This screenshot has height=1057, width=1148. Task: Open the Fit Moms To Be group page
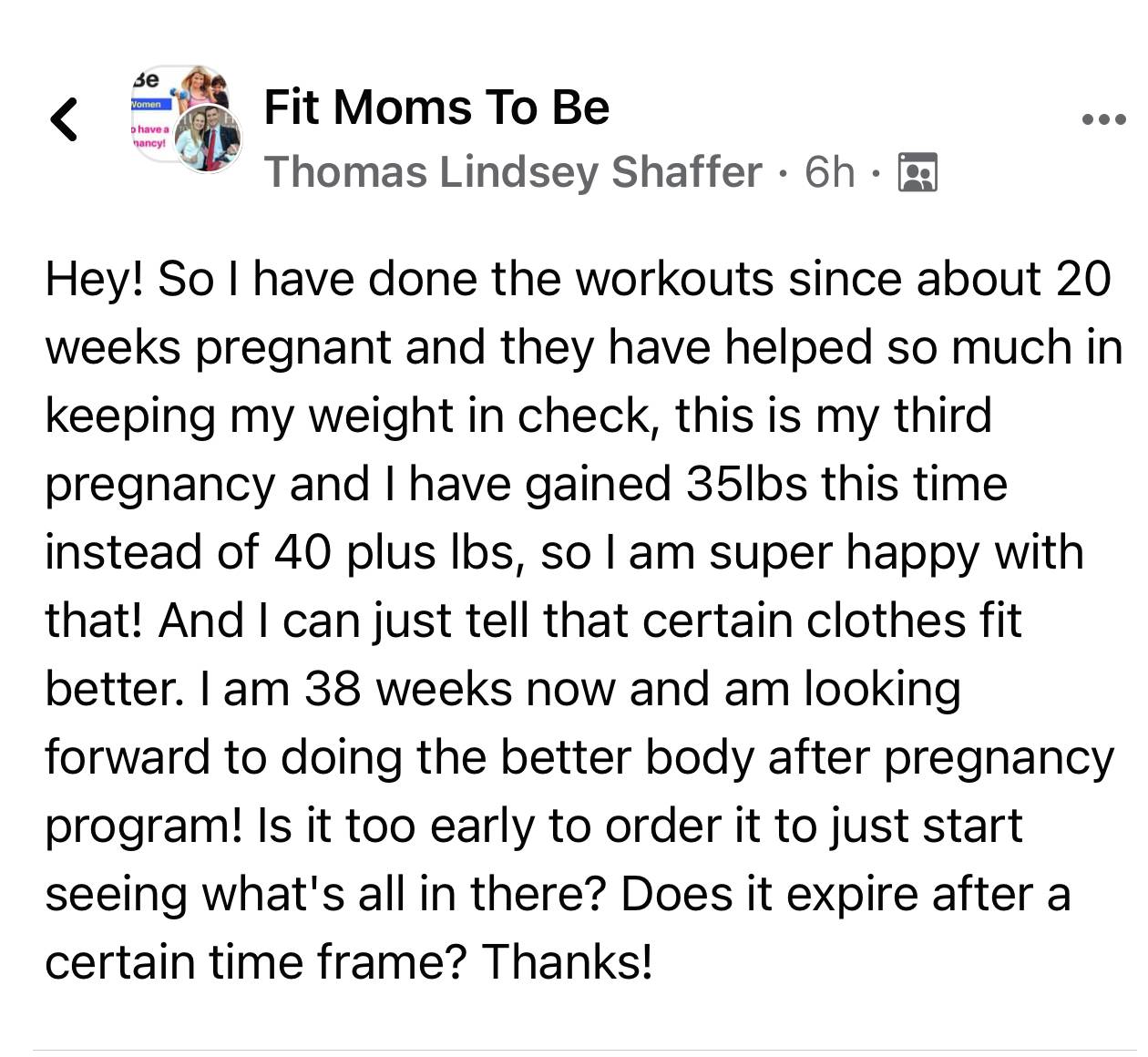coord(436,108)
